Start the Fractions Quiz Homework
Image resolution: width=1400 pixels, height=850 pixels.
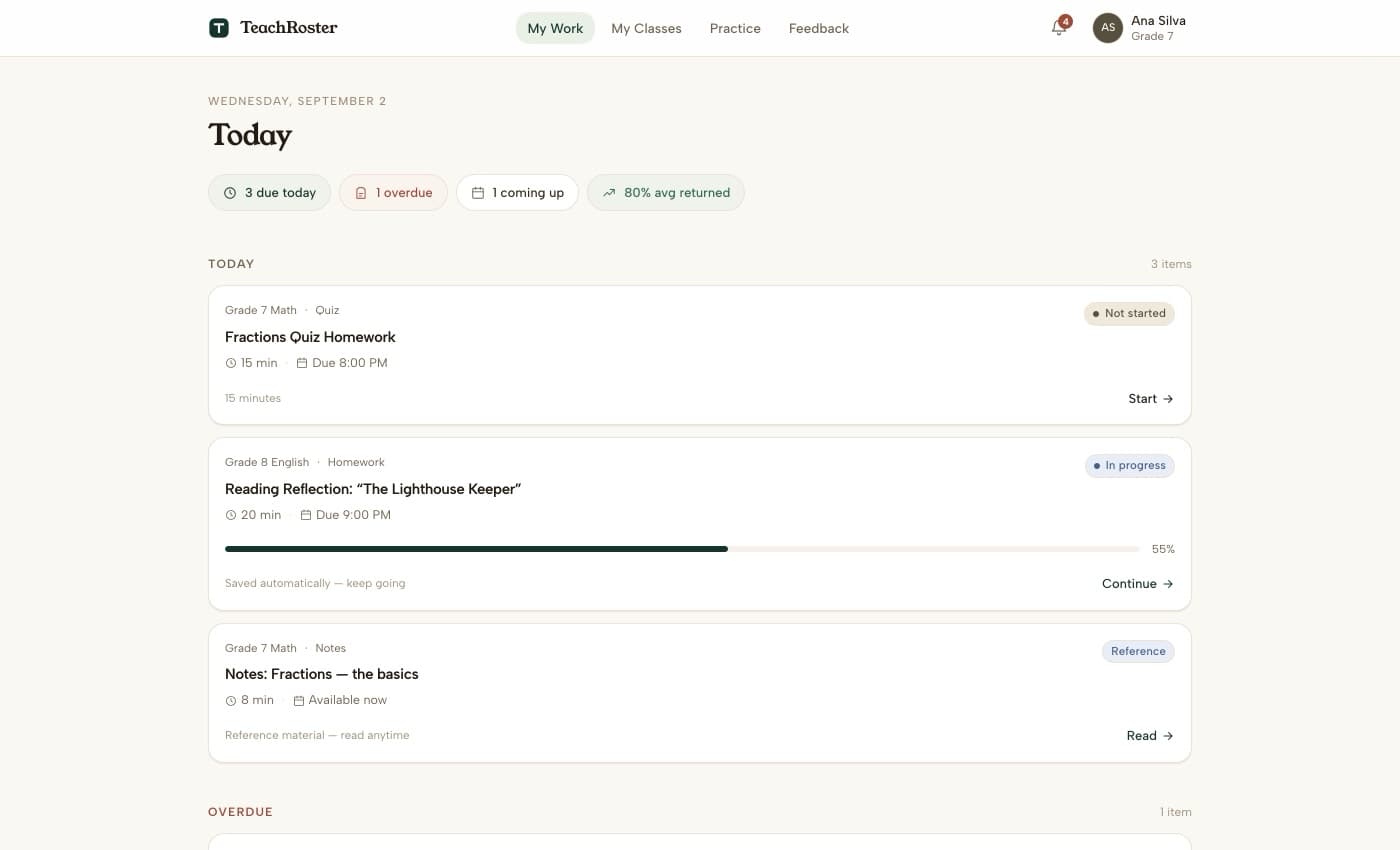coord(1151,399)
